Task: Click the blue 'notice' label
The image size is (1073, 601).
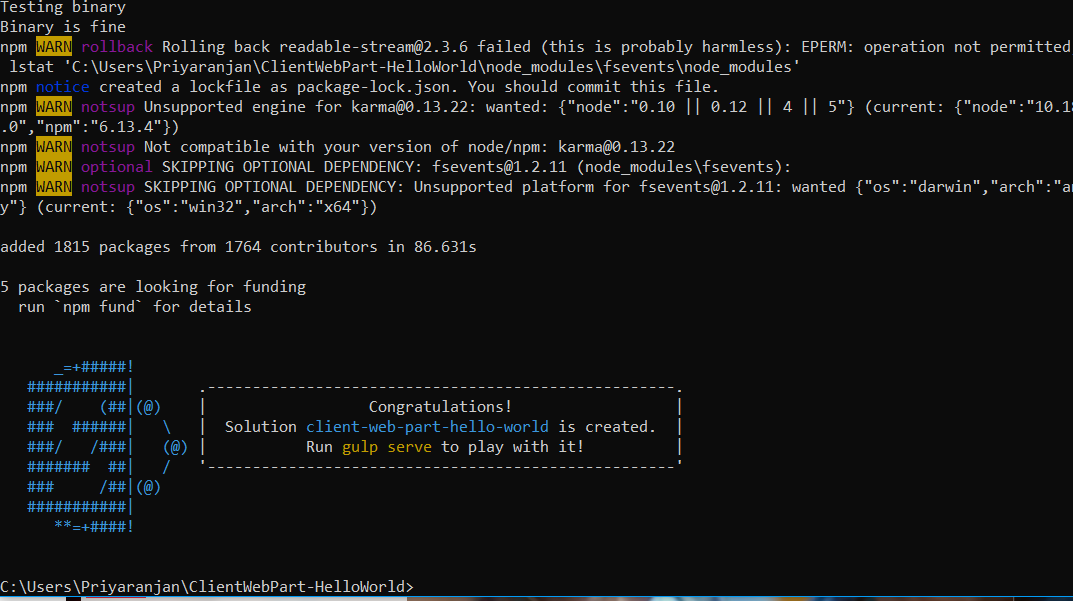Action: point(62,87)
